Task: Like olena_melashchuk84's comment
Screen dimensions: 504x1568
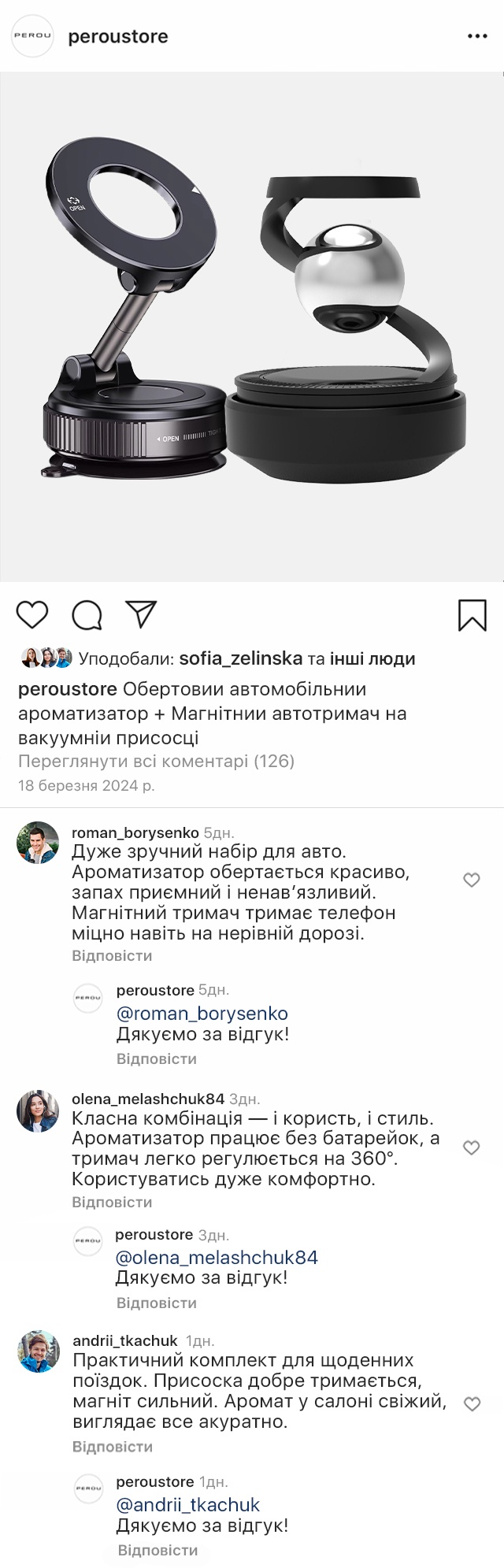Action: (472, 1147)
